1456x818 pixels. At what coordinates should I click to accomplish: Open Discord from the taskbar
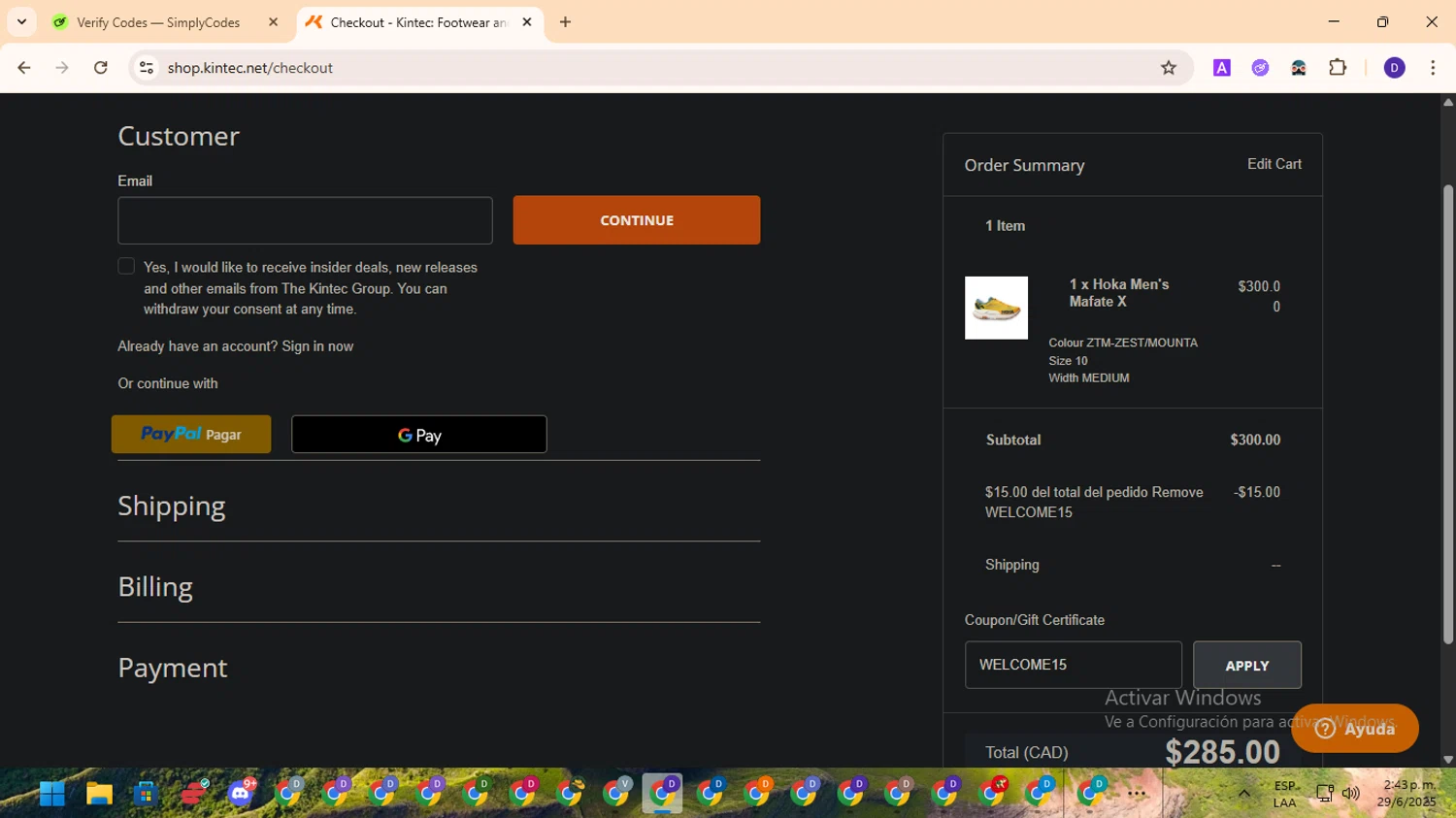241,793
